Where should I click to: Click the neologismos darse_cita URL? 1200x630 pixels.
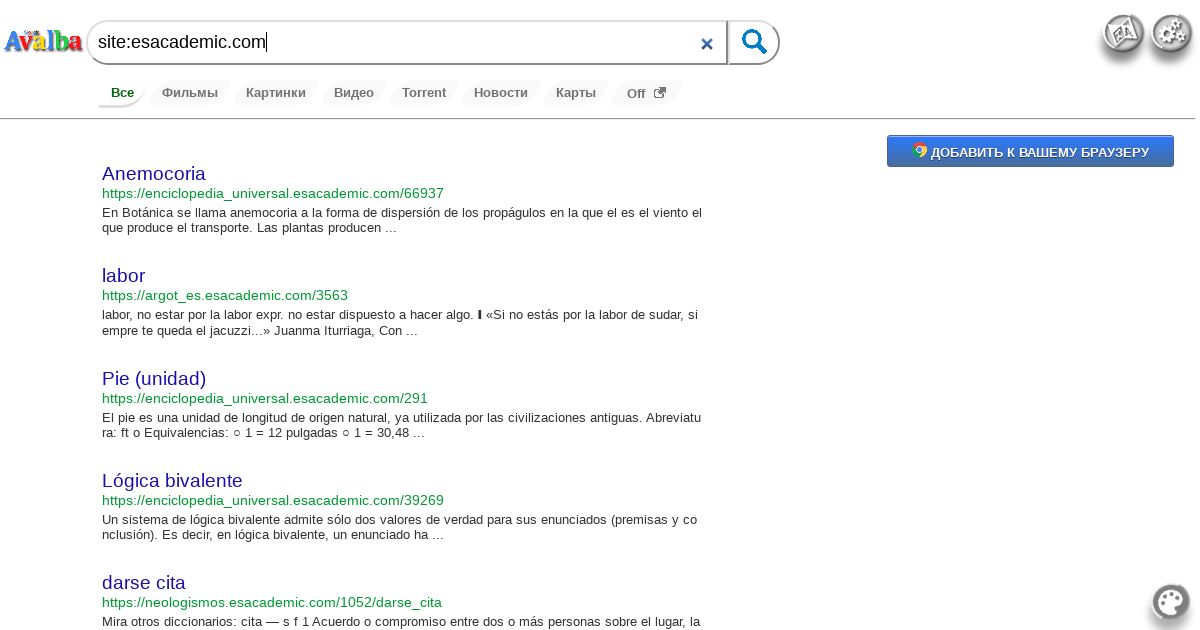pos(272,602)
